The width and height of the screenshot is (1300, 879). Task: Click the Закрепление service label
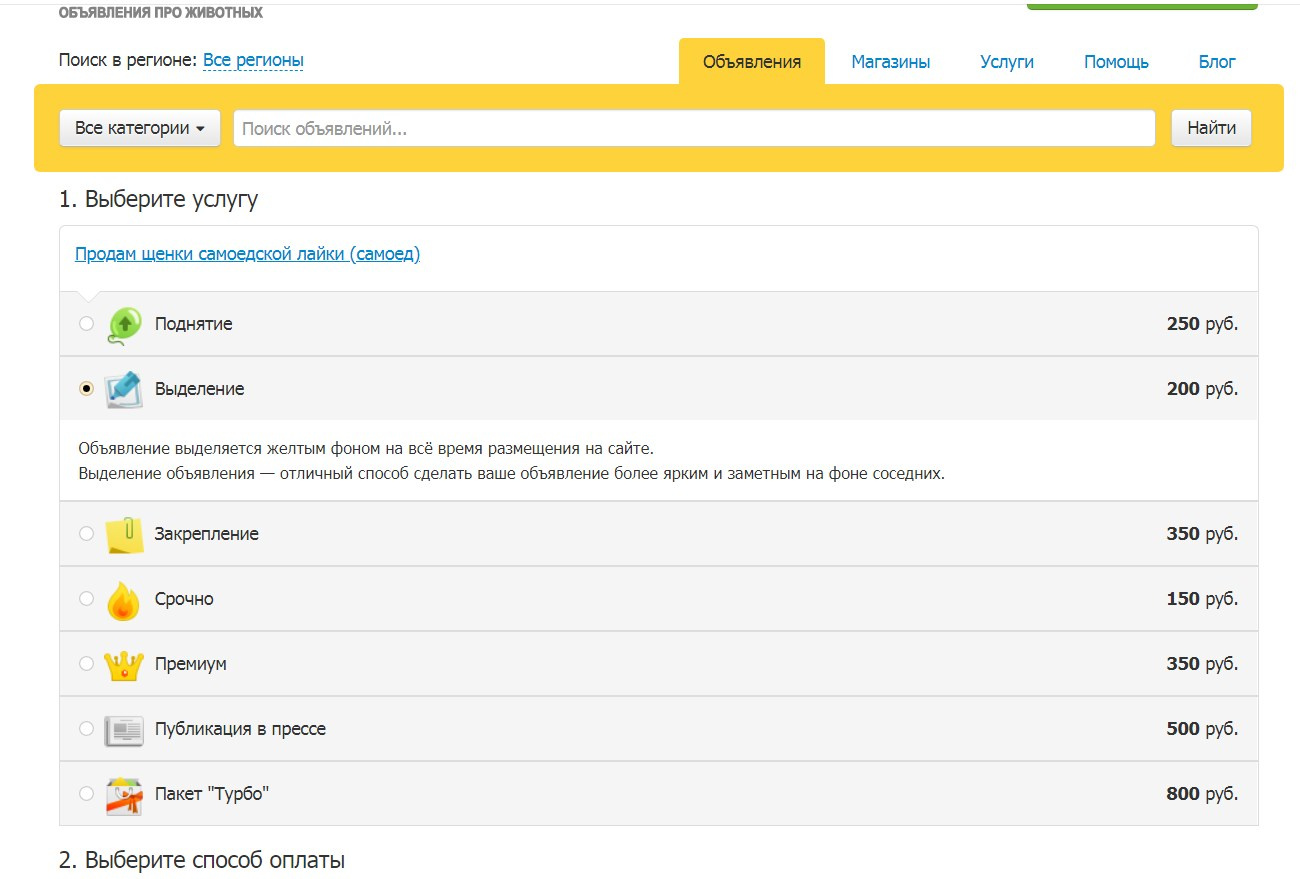[x=206, y=534]
